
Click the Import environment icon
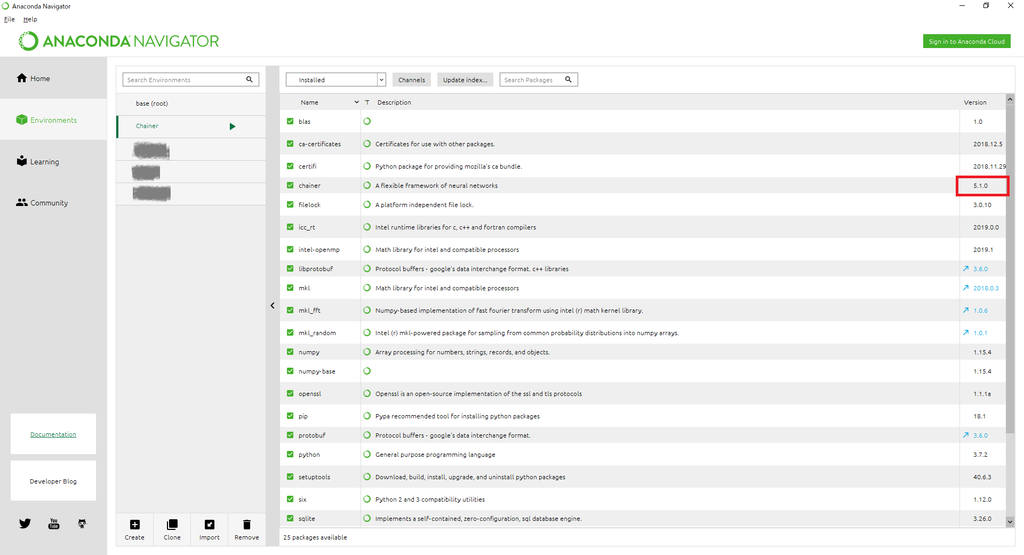(209, 524)
